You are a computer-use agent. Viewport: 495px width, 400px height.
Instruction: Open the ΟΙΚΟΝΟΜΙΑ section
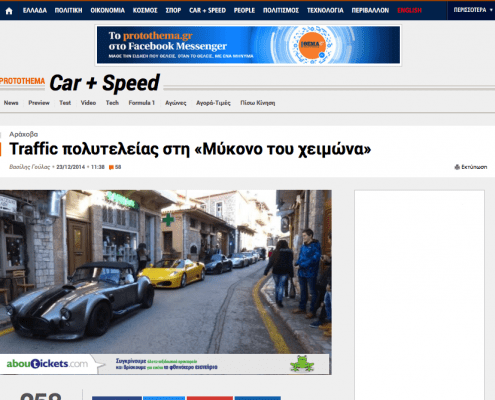coord(108,10)
